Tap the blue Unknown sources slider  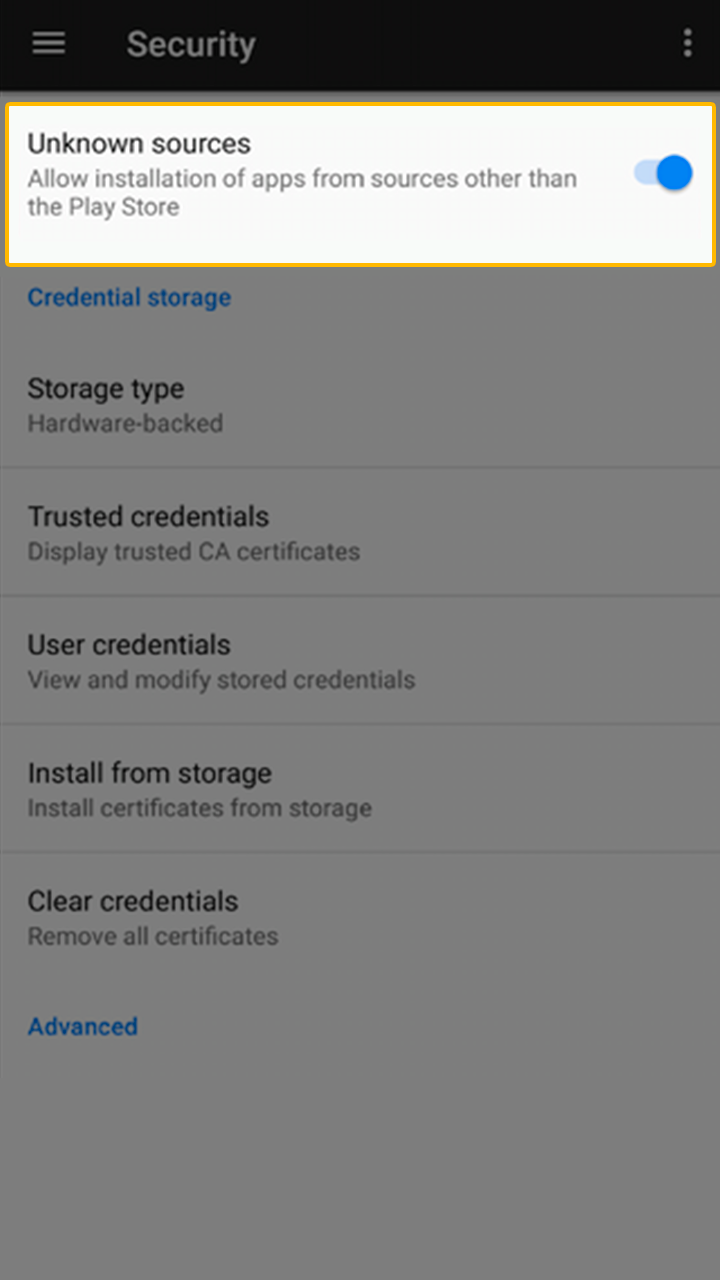coord(660,172)
